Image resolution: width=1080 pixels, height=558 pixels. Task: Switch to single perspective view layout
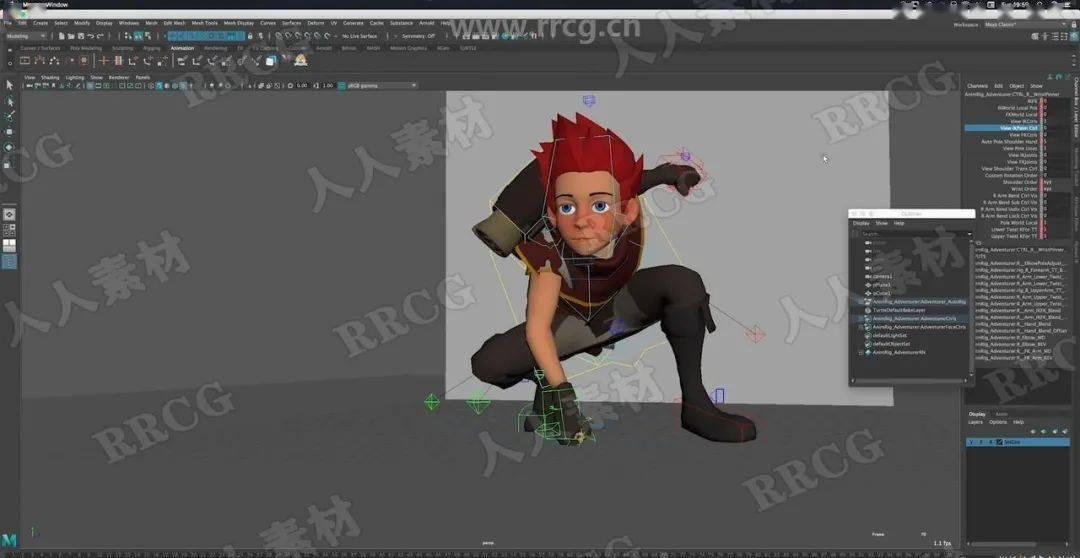[x=9, y=214]
